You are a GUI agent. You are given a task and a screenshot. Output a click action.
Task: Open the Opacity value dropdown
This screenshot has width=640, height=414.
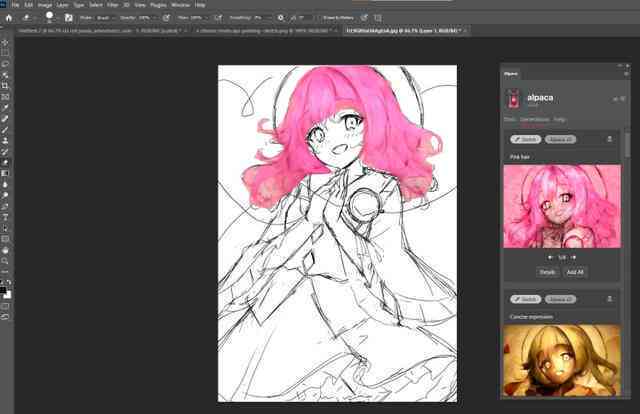143,18
